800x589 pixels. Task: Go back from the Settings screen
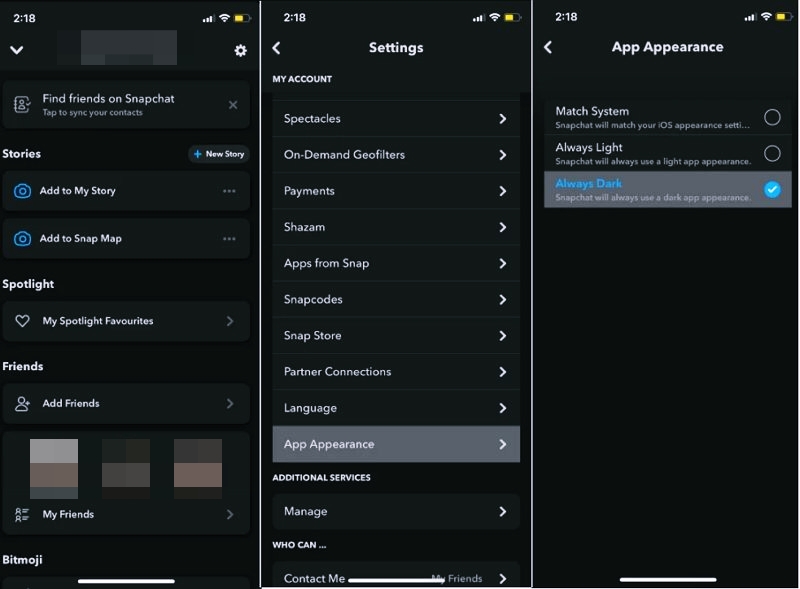[277, 48]
